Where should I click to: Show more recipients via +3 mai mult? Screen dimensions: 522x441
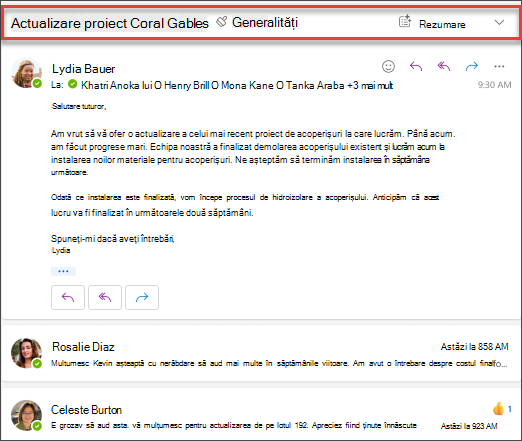(x=370, y=85)
